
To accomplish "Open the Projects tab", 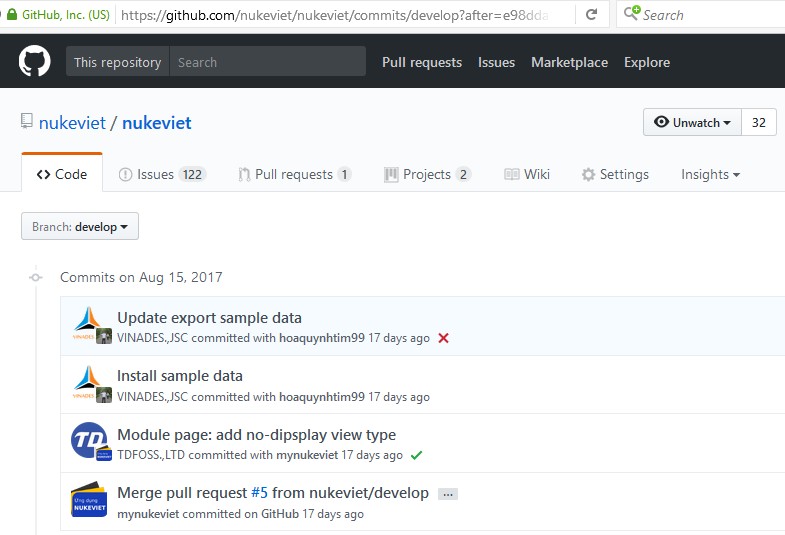I will coord(428,174).
